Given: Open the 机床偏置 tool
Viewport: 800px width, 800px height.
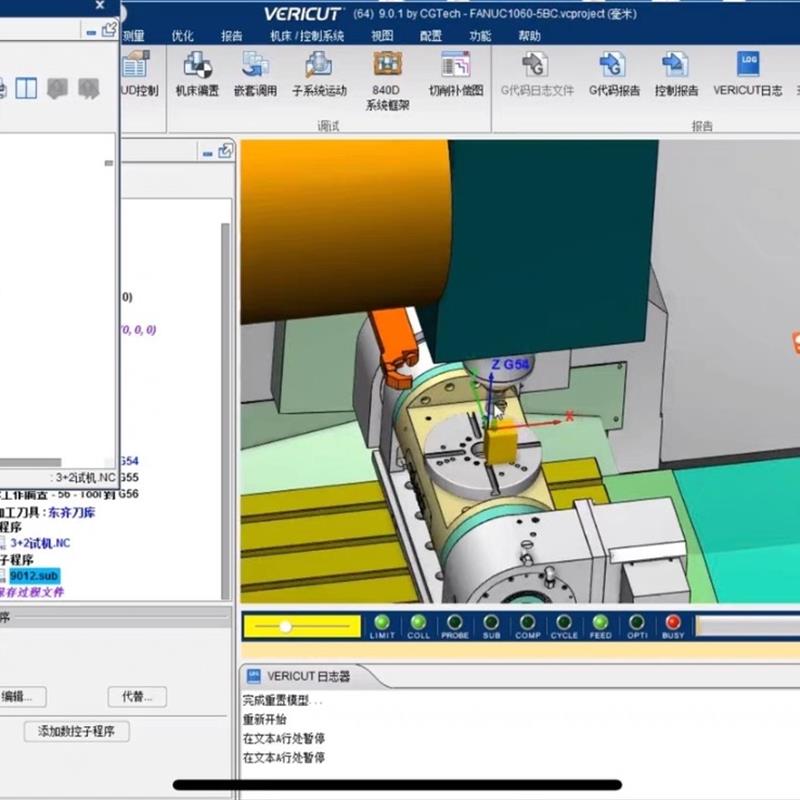Looking at the screenshot, I should click(197, 74).
